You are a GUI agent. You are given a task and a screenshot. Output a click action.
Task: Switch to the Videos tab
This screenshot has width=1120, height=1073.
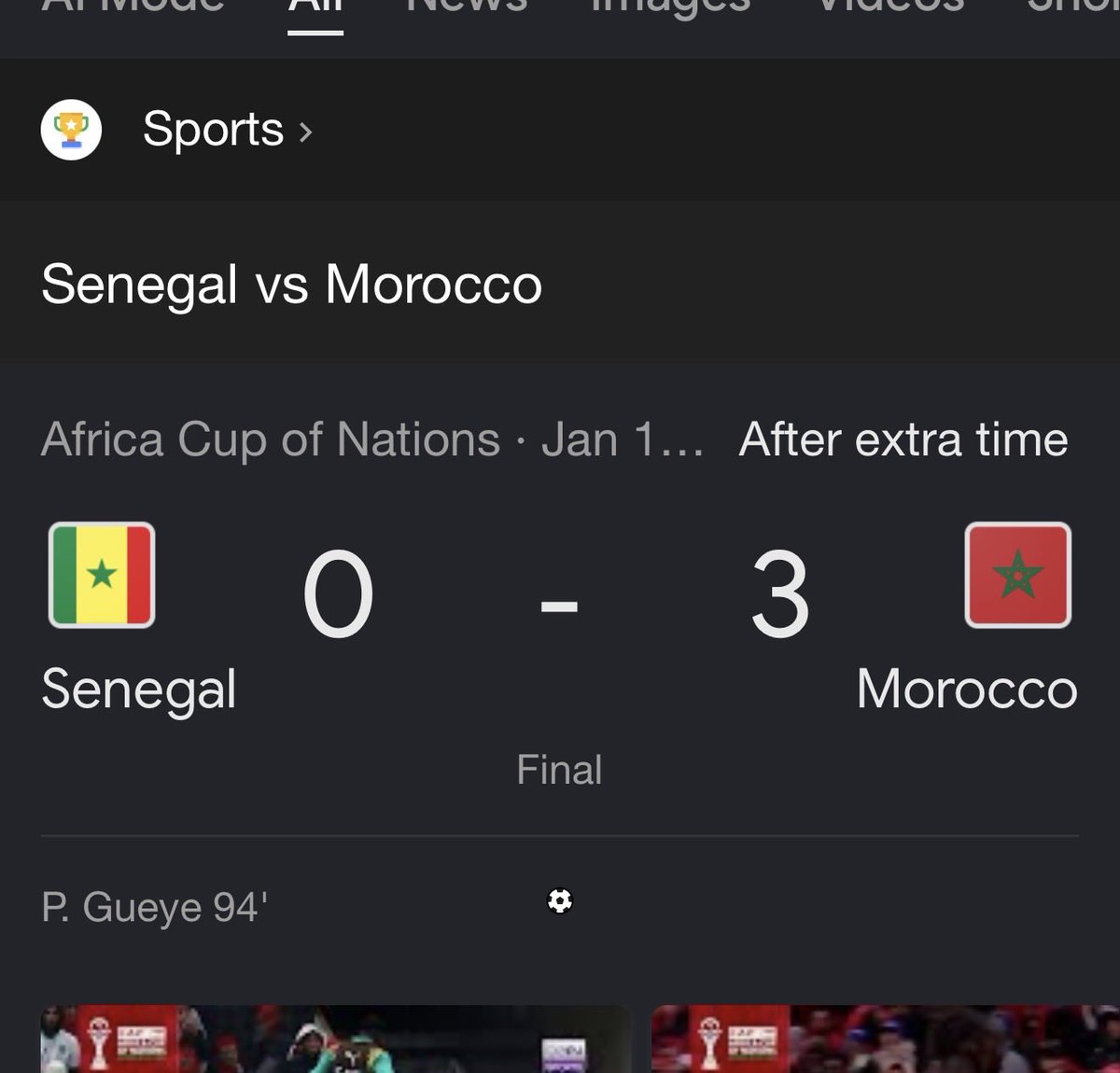(x=891, y=6)
